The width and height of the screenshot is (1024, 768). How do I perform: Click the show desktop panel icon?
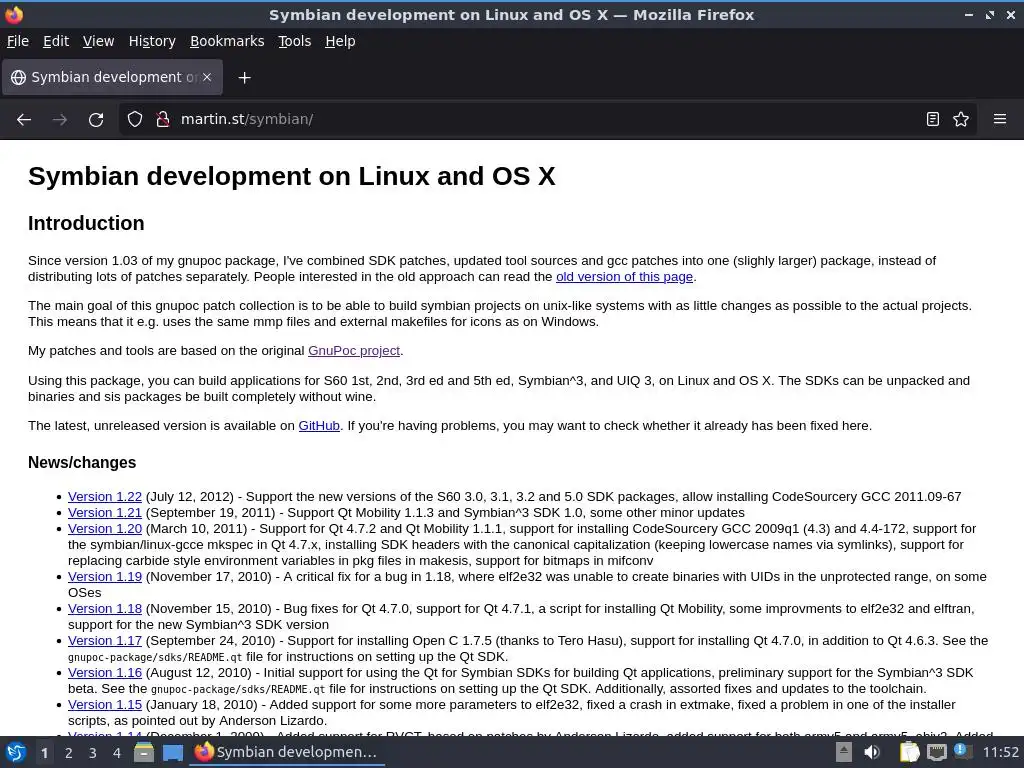click(172, 752)
